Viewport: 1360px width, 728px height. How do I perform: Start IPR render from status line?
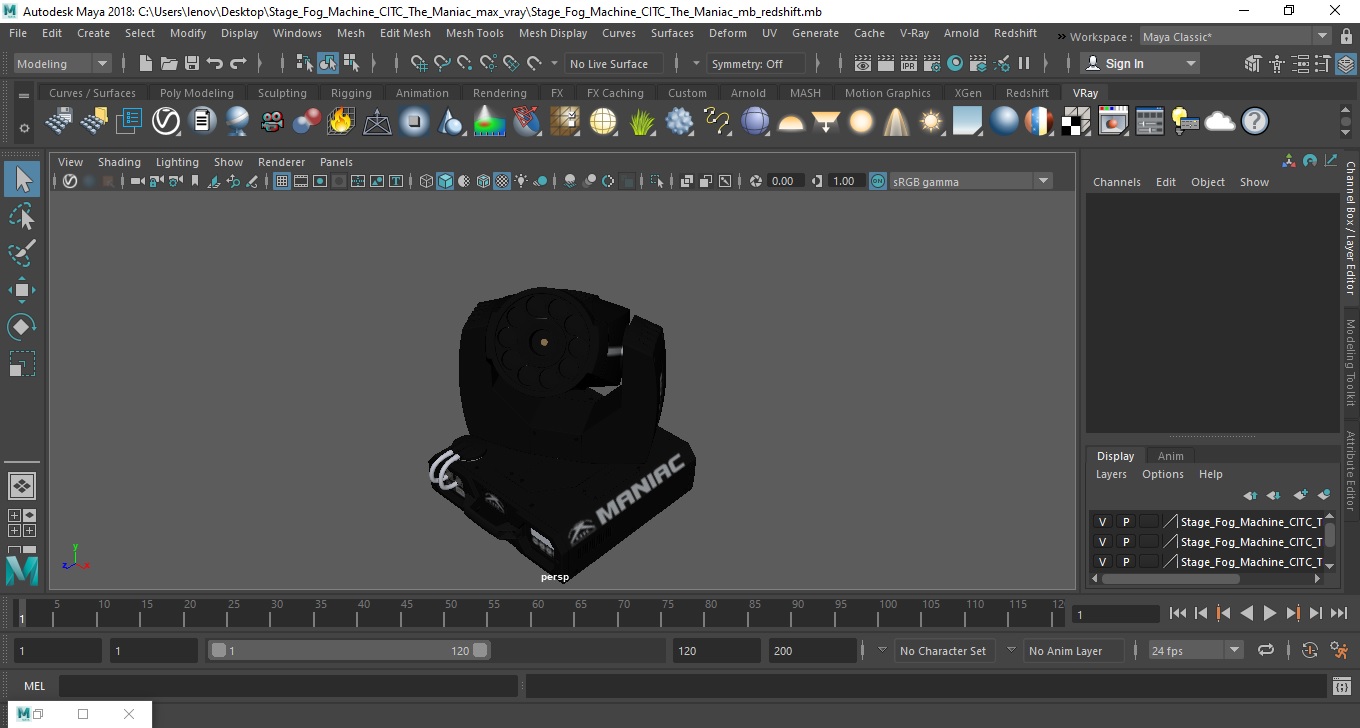(x=909, y=63)
